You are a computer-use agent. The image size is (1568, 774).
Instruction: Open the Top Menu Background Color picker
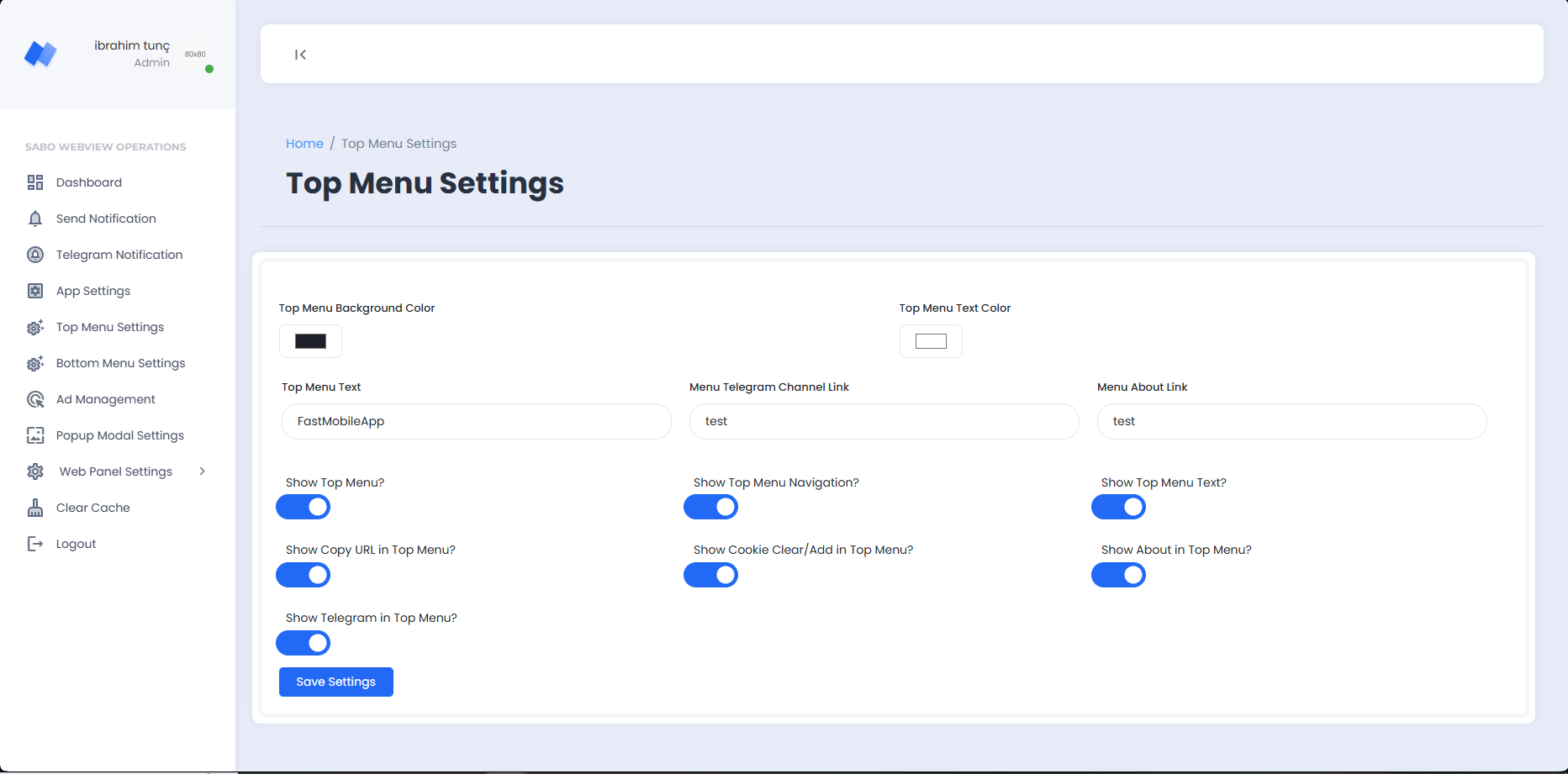coord(310,341)
